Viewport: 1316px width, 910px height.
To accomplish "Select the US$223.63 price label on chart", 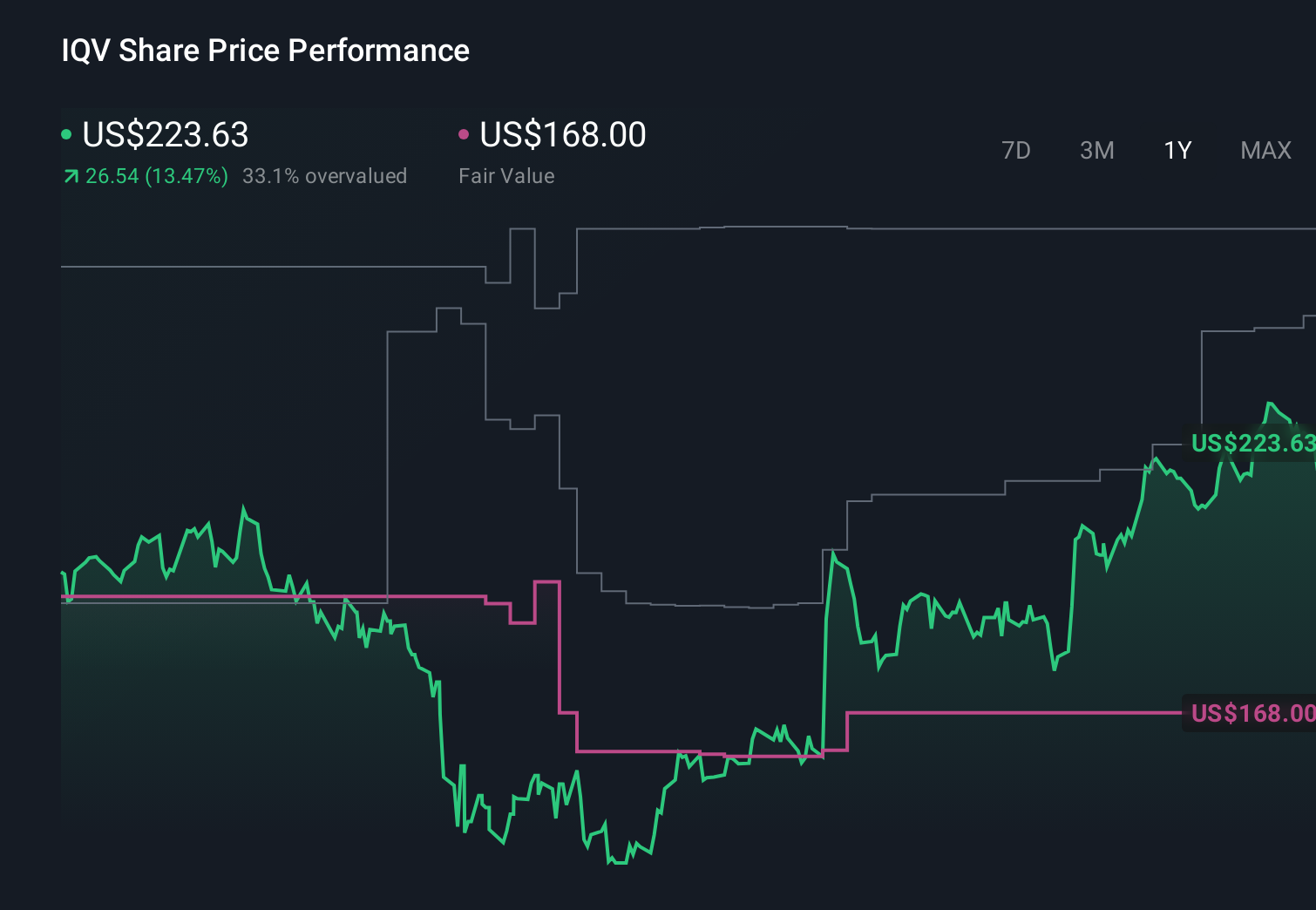I will pyautogui.click(x=1252, y=444).
